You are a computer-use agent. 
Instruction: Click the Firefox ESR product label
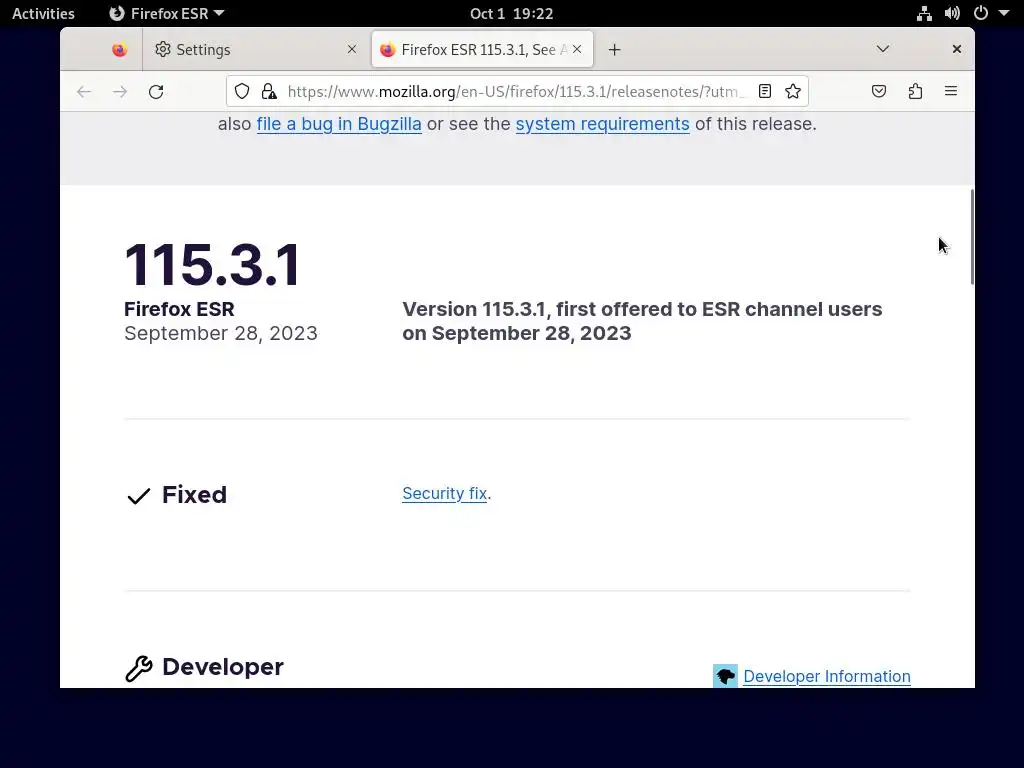(179, 309)
